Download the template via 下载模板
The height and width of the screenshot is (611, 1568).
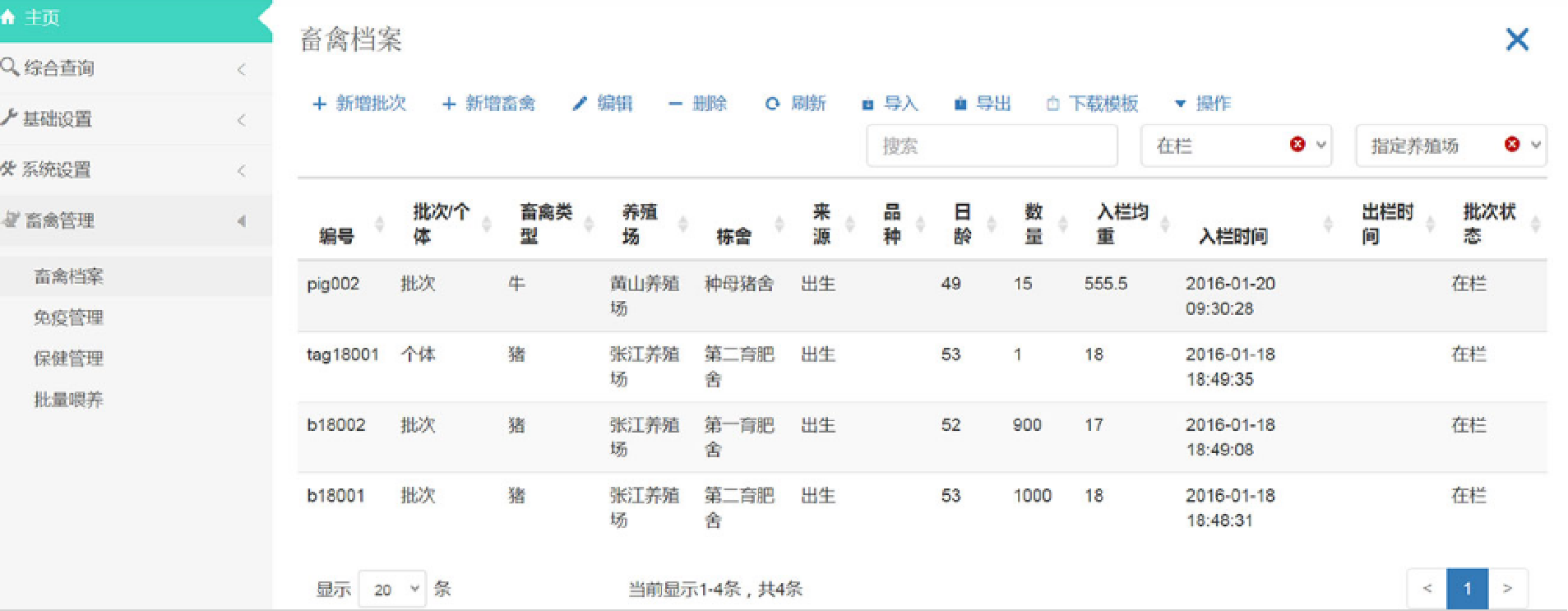tap(1092, 104)
